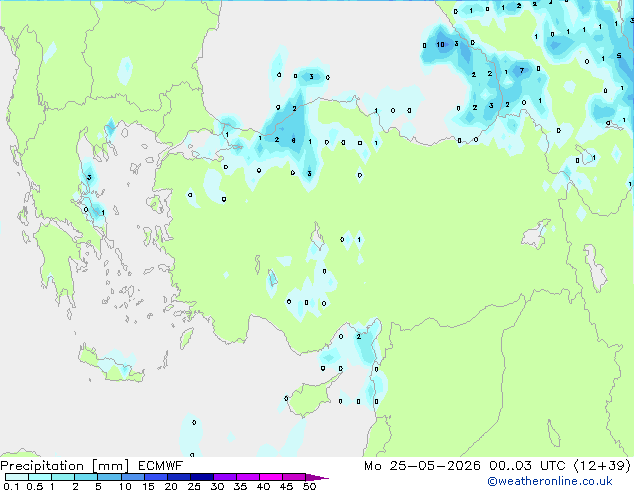Pick the 25–30 mm dark blue legend box
634x490 pixels.
[201, 477]
